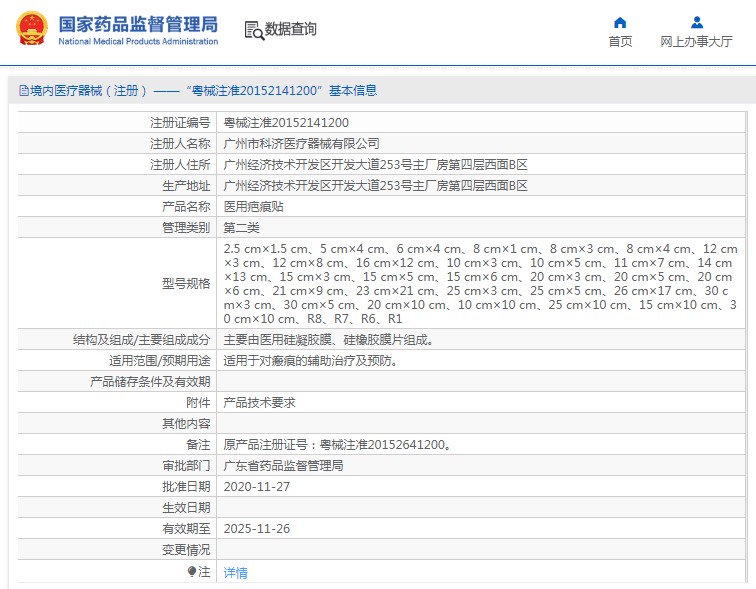This screenshot has width=756, height=589.
Task: Click the 型号规格 specifications text block
Action: [x=481, y=283]
